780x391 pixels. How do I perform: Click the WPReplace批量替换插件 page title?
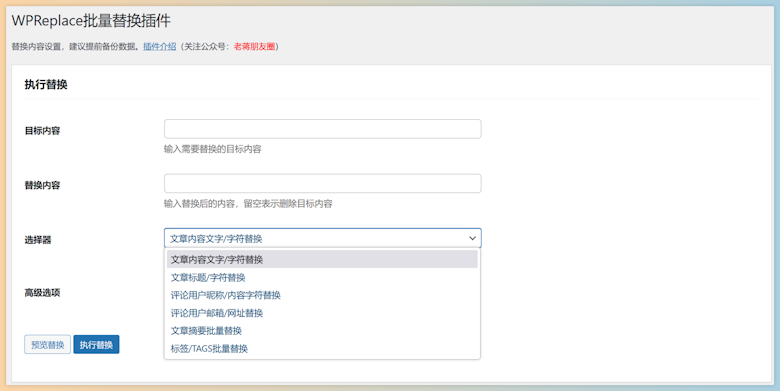pyautogui.click(x=91, y=20)
